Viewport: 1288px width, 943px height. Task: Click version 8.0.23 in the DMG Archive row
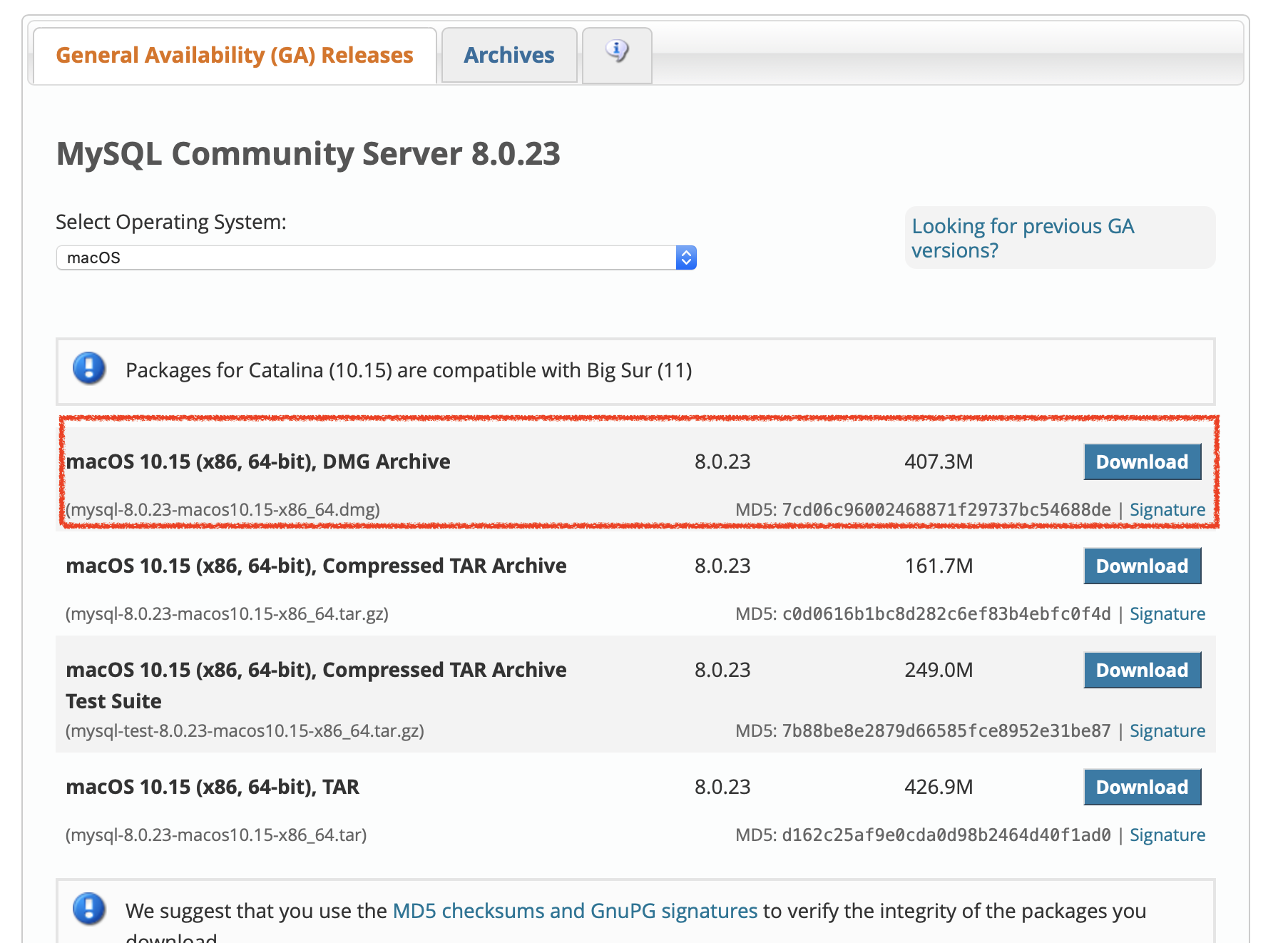click(722, 462)
